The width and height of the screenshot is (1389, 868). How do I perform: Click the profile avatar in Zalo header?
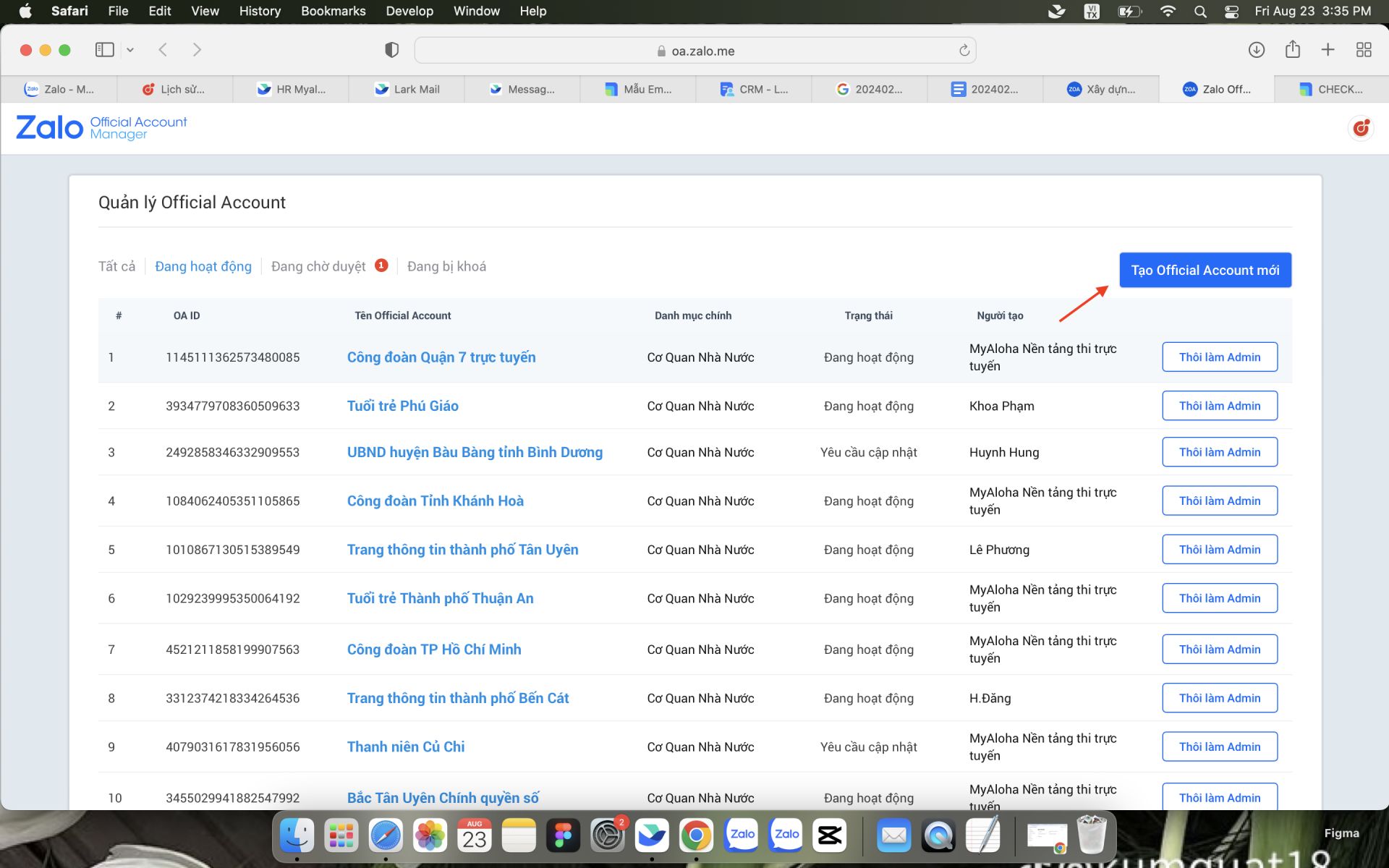(1361, 128)
